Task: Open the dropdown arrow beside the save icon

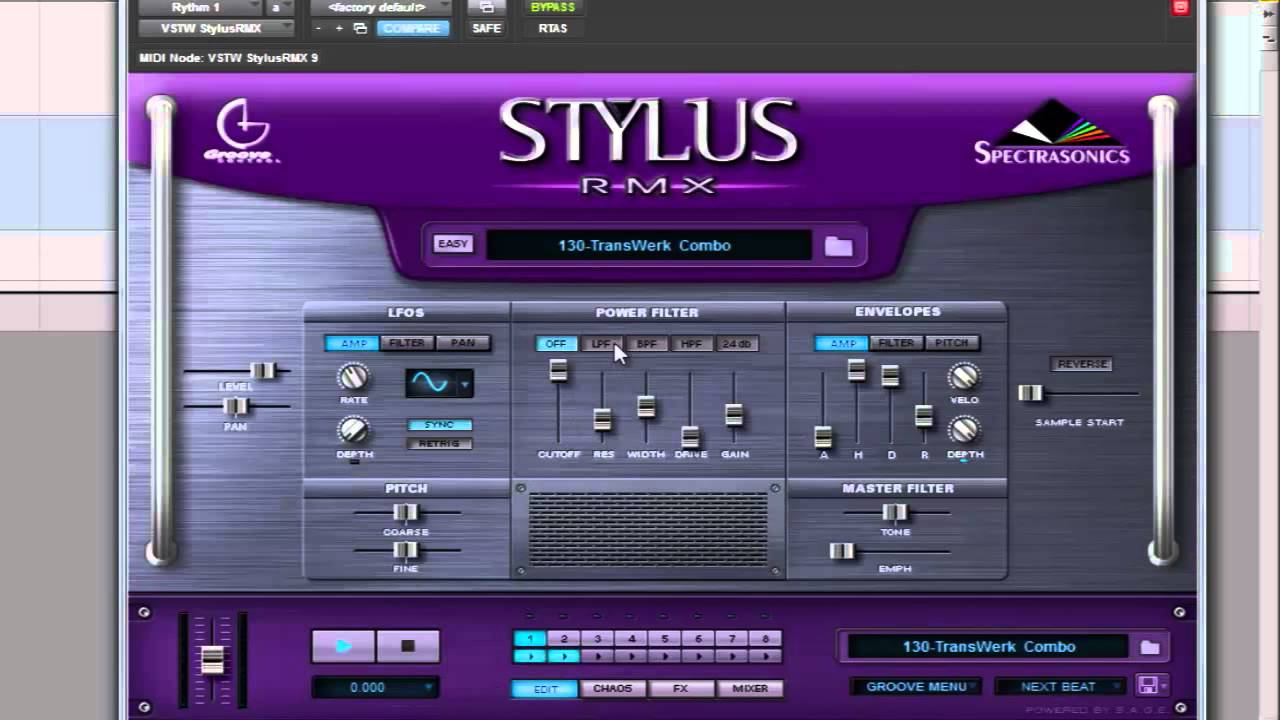Action: point(1163,686)
